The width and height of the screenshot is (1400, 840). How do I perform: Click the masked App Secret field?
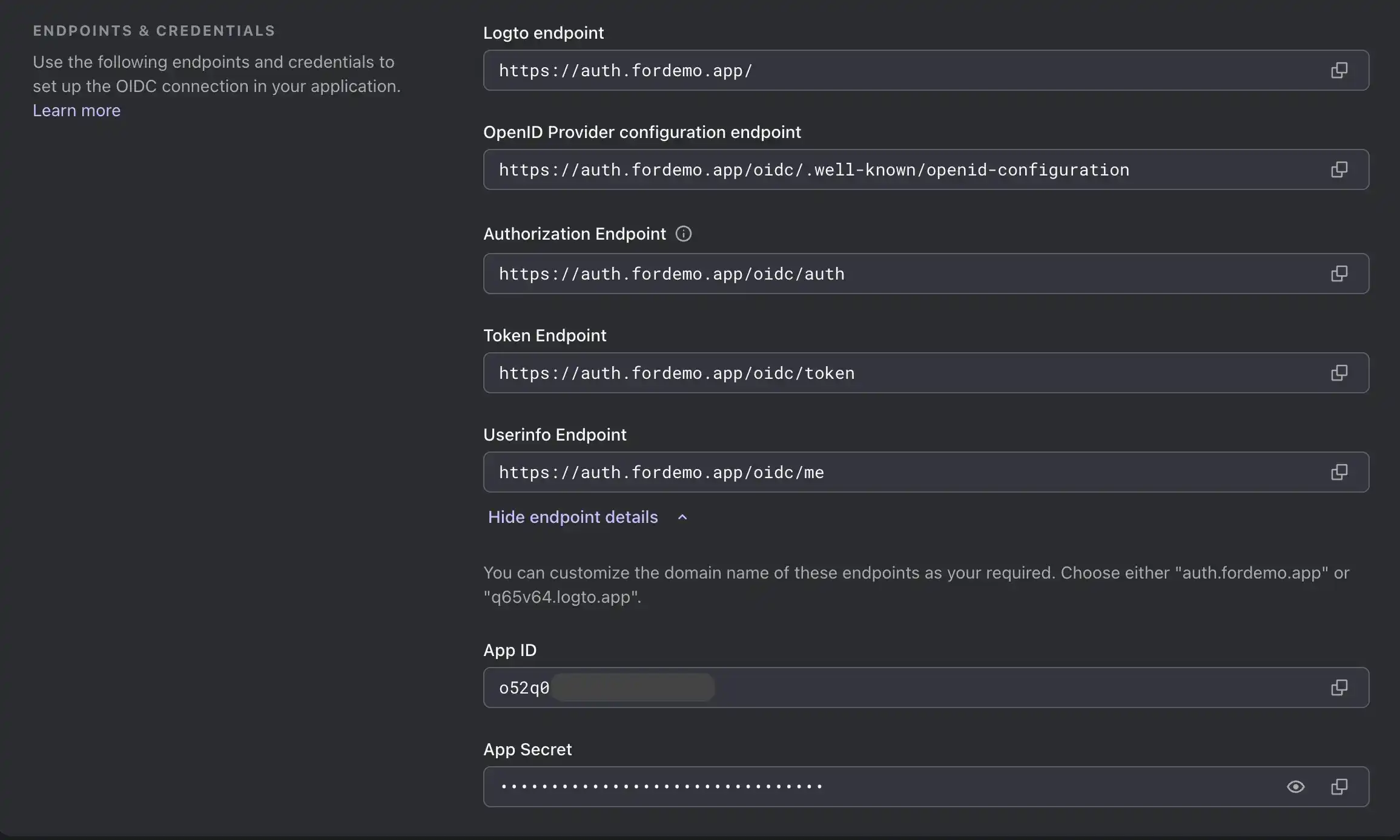point(848,787)
